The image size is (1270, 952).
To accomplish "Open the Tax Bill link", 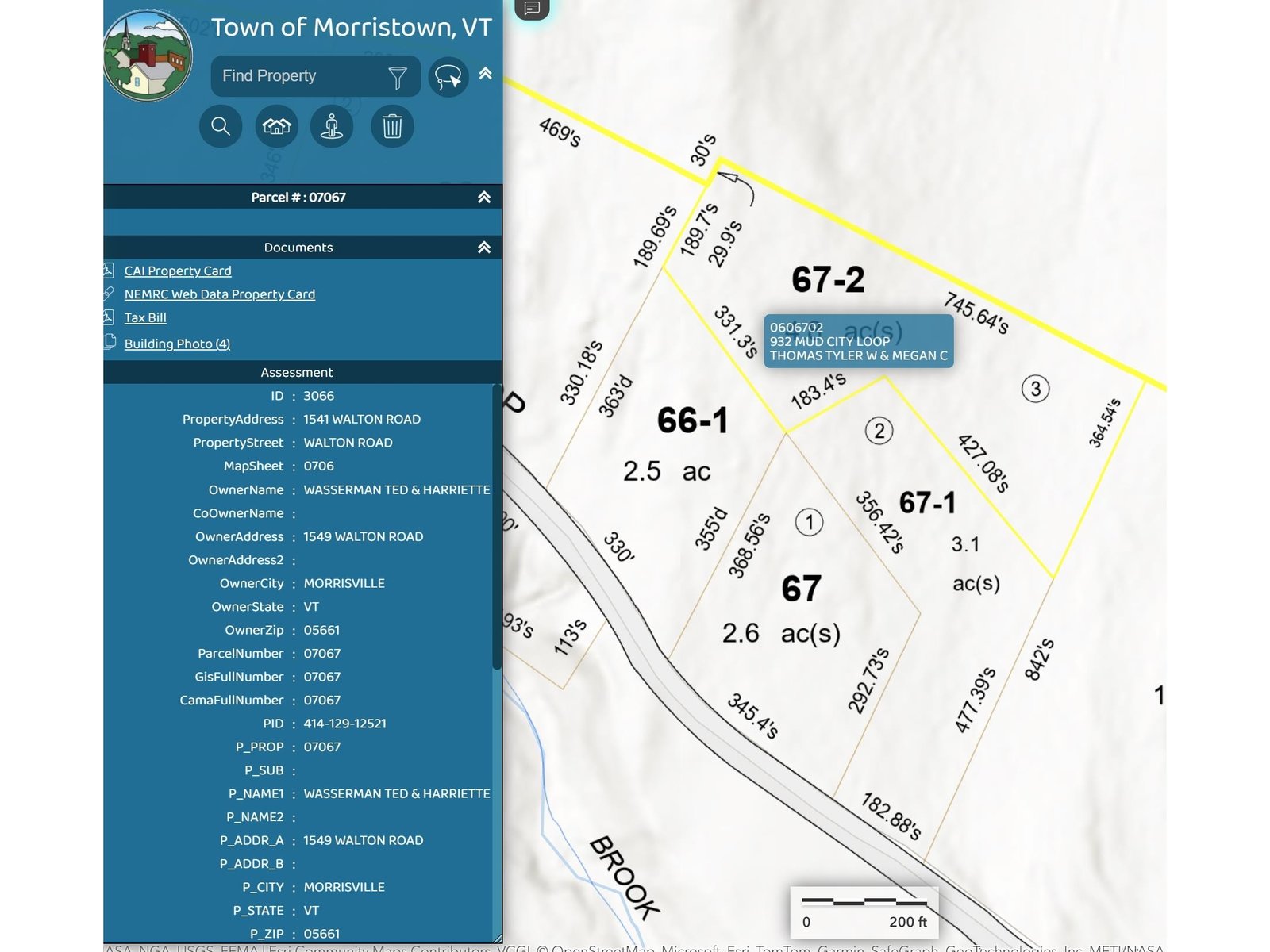I will pyautogui.click(x=145, y=317).
